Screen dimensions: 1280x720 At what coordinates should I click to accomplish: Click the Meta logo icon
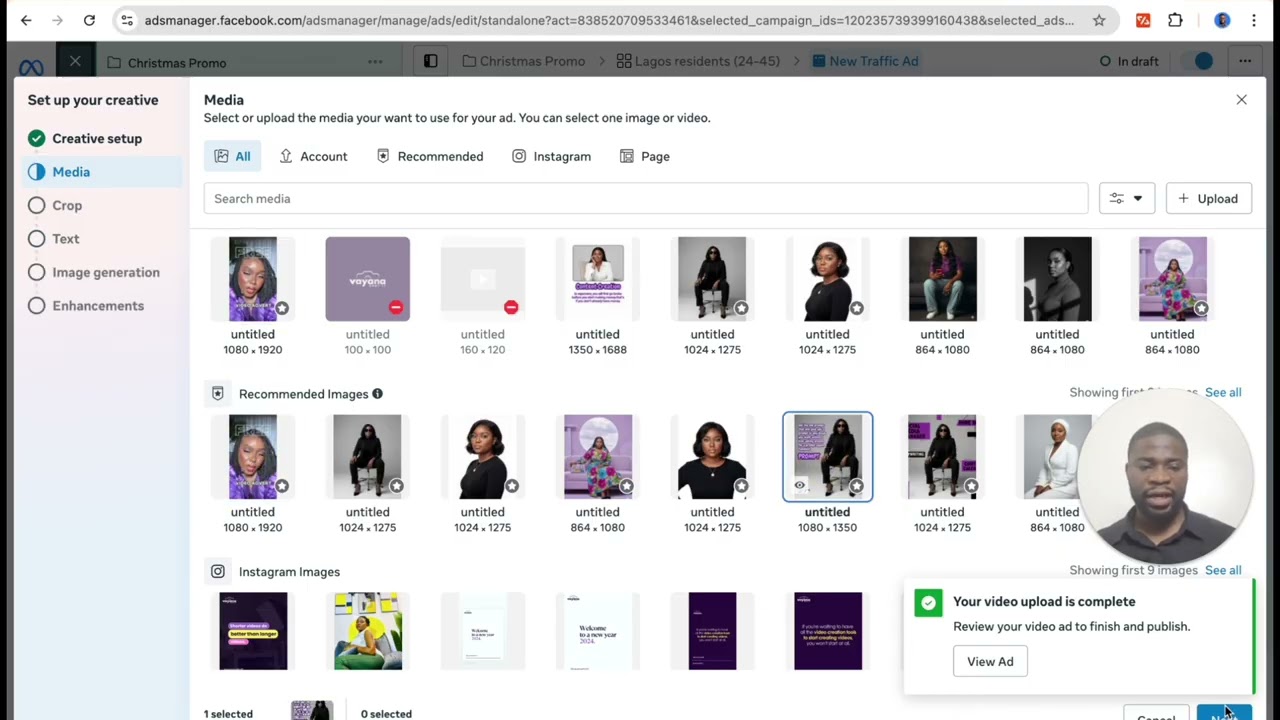[x=31, y=67]
